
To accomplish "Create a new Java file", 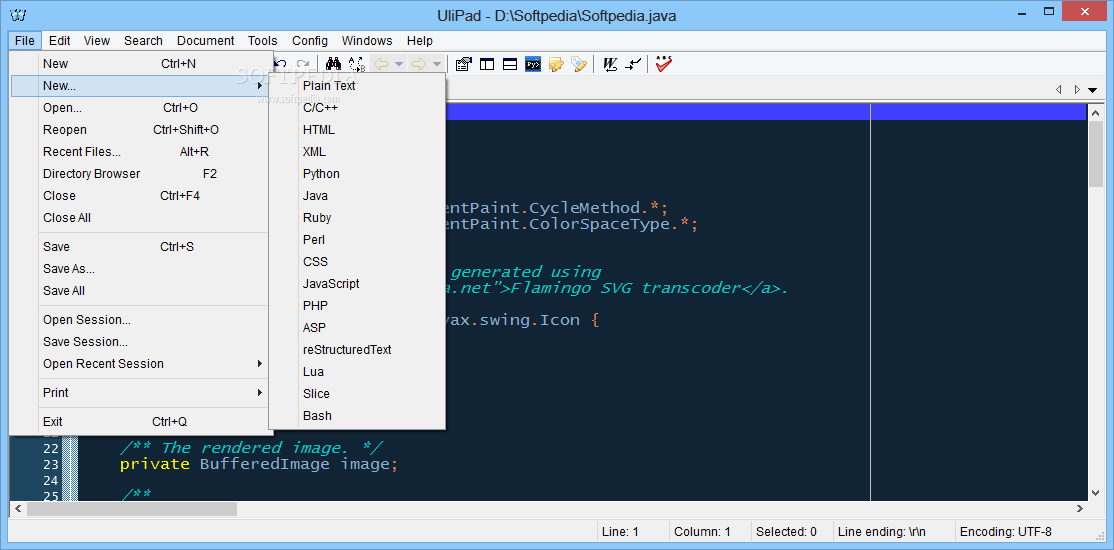I will click(x=357, y=196).
